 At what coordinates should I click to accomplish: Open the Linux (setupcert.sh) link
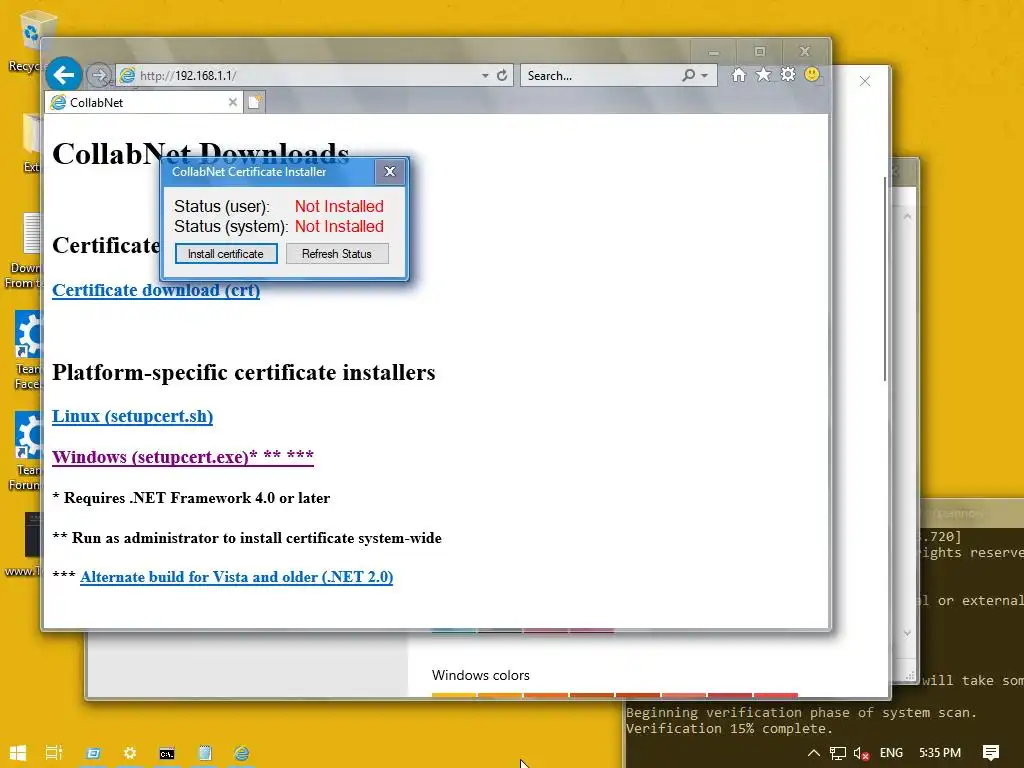133,416
